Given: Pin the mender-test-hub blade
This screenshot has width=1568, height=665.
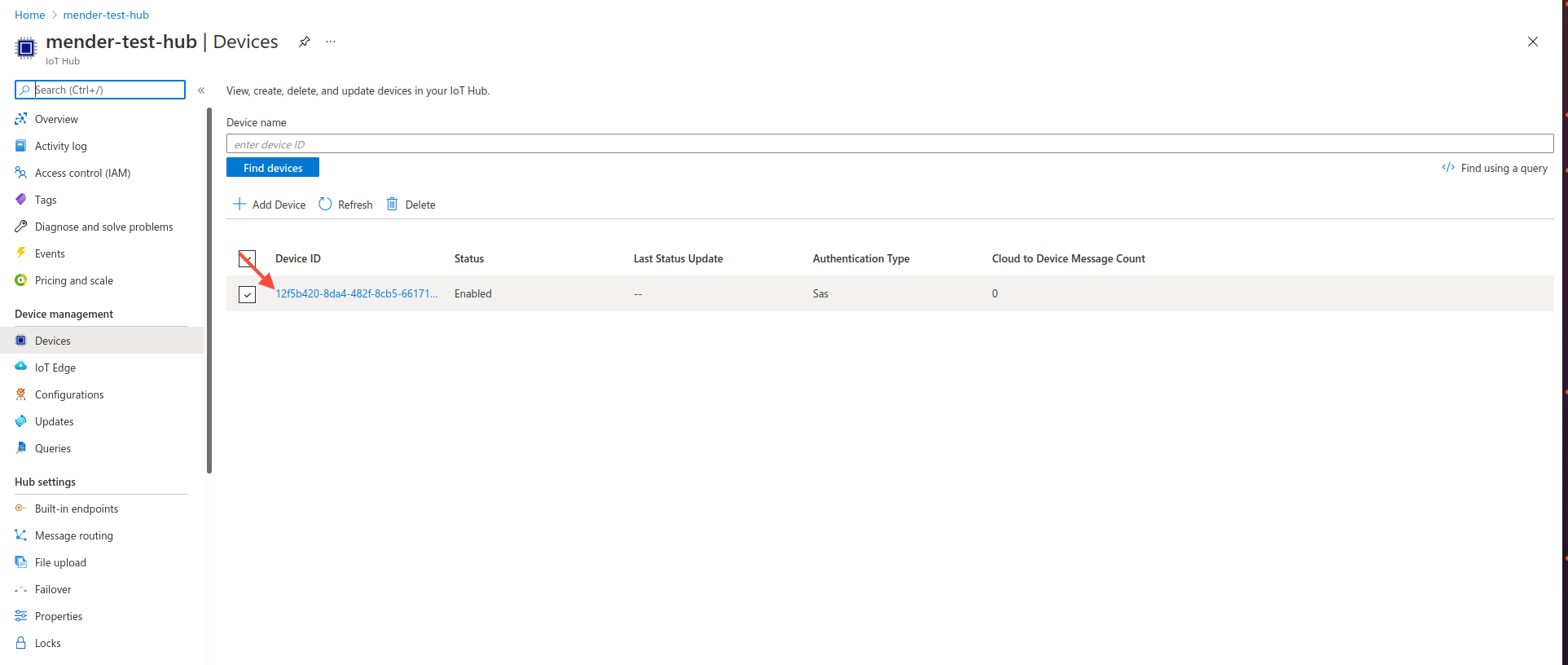Looking at the screenshot, I should (x=304, y=42).
